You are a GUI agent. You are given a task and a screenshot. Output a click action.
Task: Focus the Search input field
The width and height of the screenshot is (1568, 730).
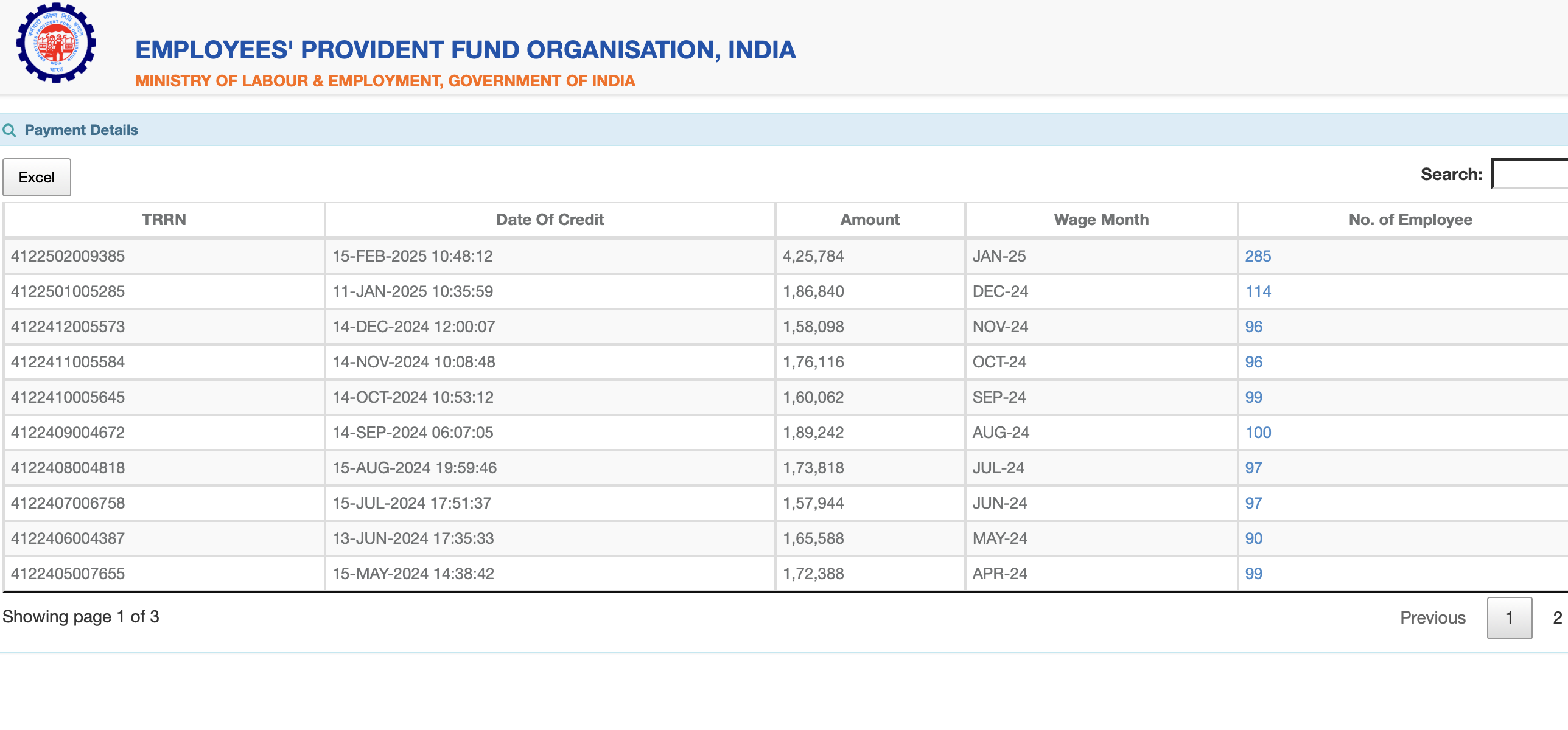(x=1530, y=174)
